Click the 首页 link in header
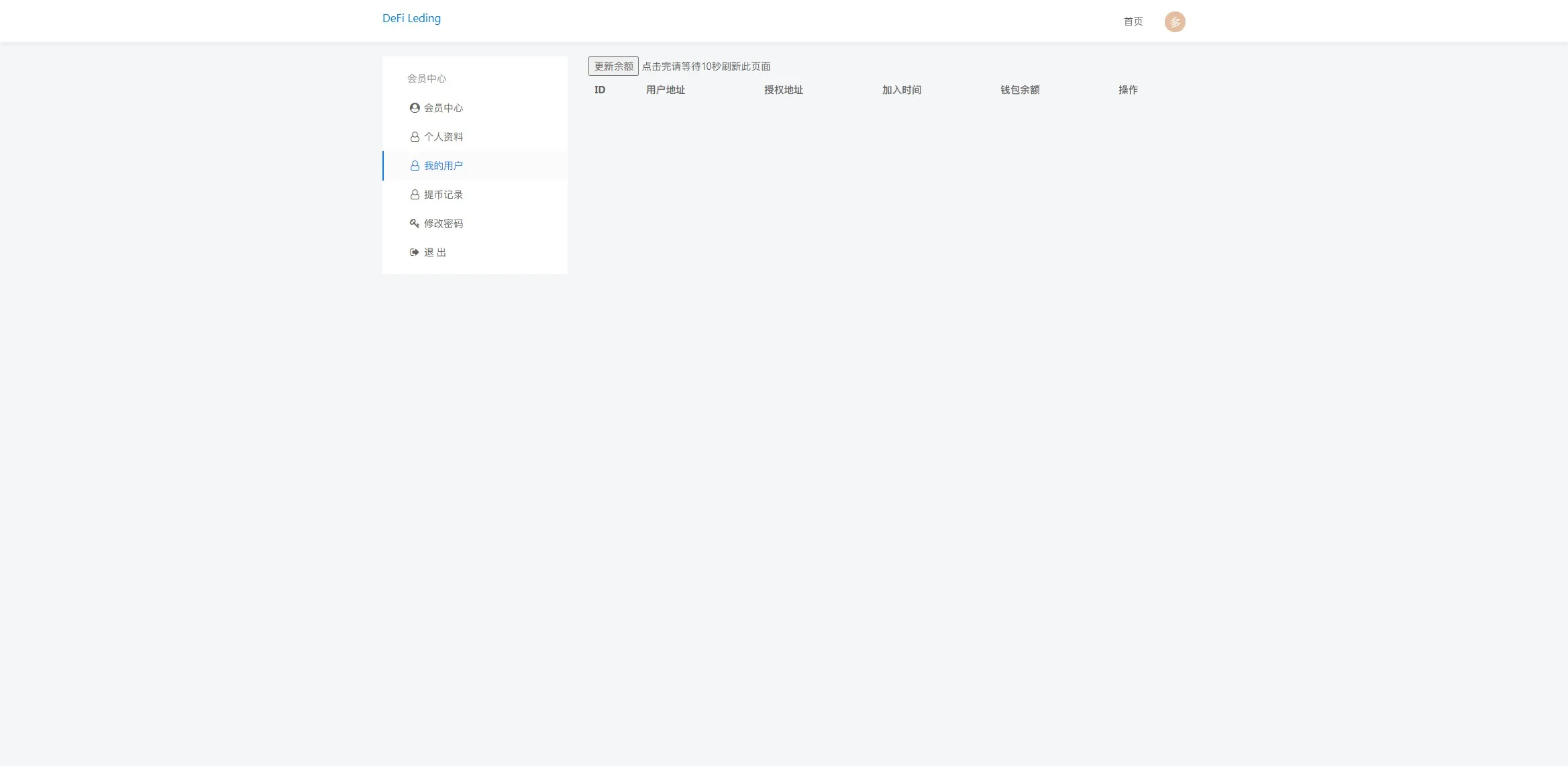Screen dimensions: 1568x766 tap(1133, 22)
